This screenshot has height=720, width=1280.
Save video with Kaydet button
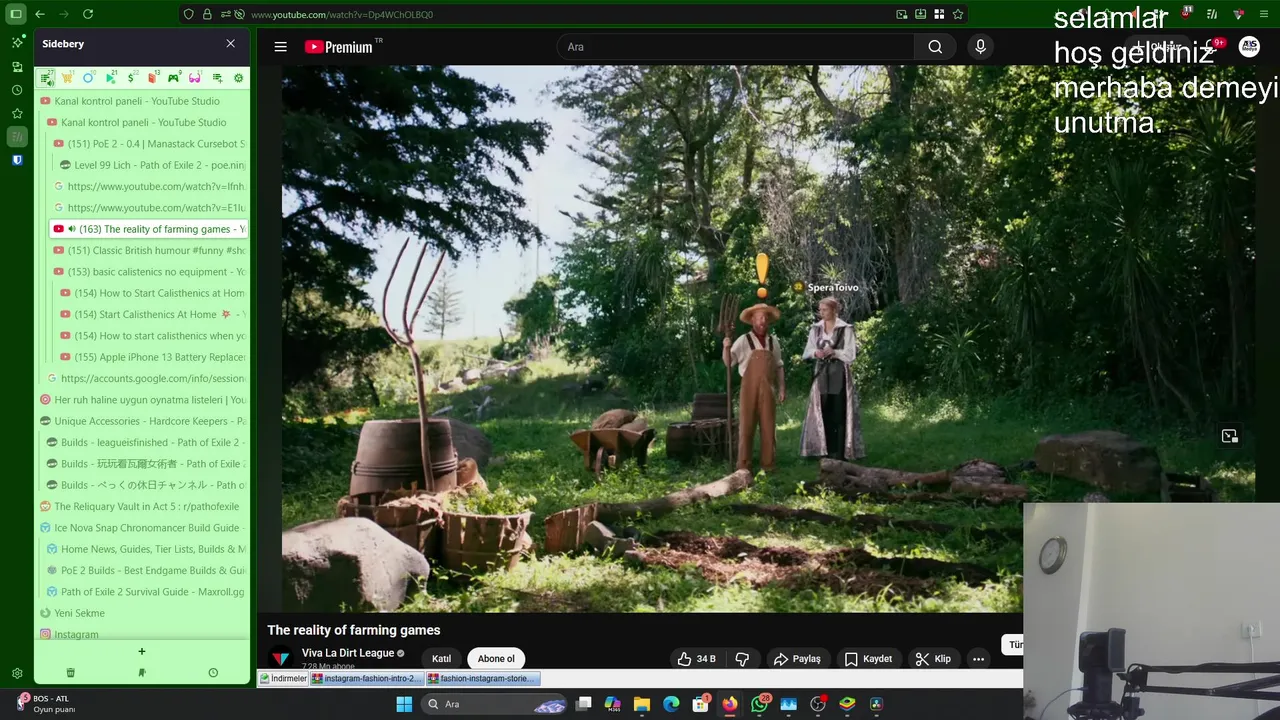[868, 659]
